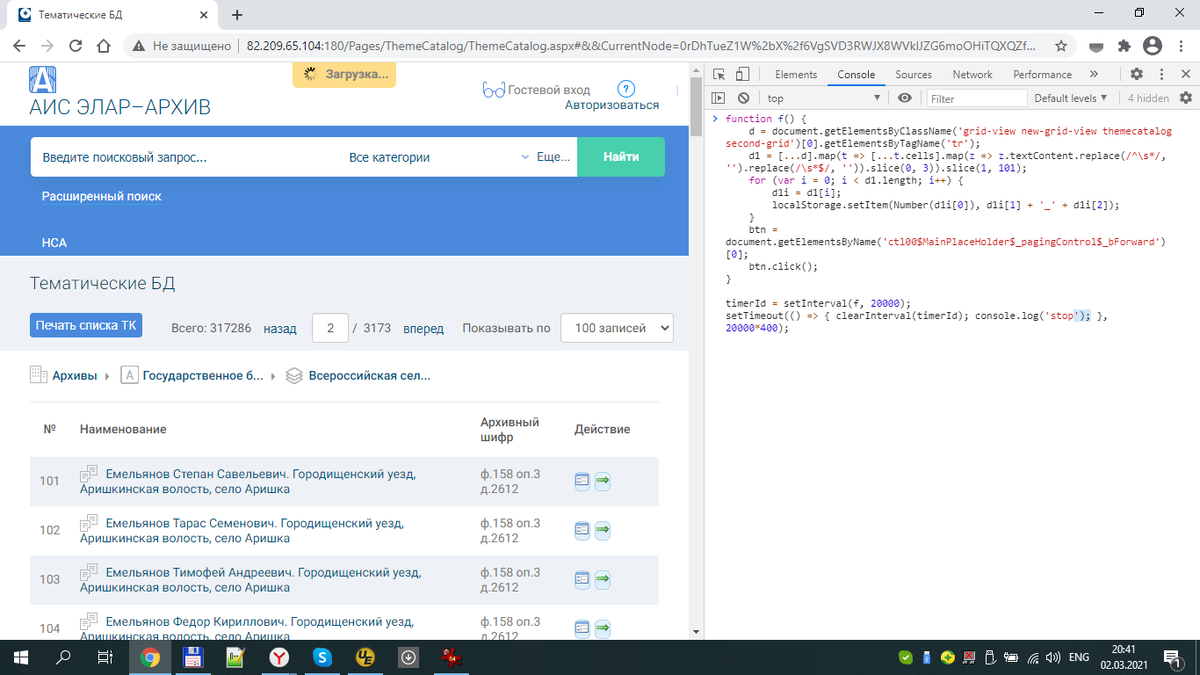Close the DevTools panel

pyautogui.click(x=1184, y=74)
